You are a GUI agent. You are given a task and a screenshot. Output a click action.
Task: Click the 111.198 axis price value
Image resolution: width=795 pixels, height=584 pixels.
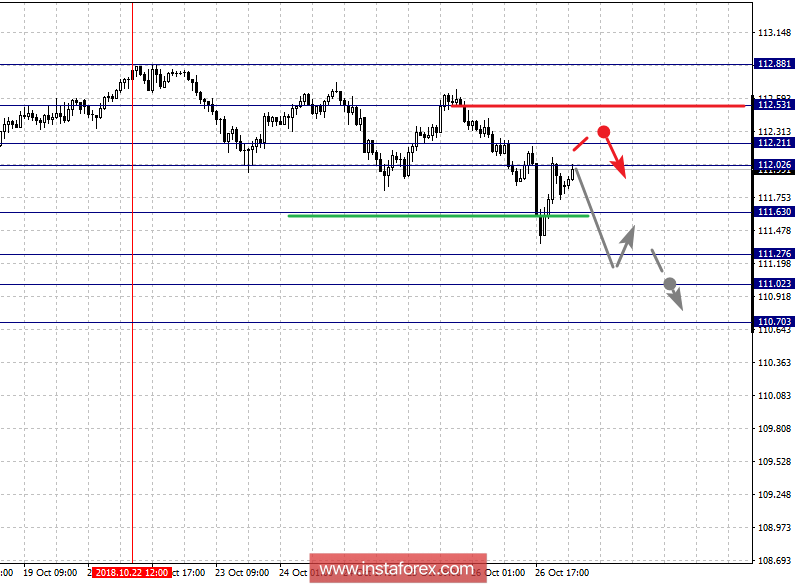click(x=774, y=264)
